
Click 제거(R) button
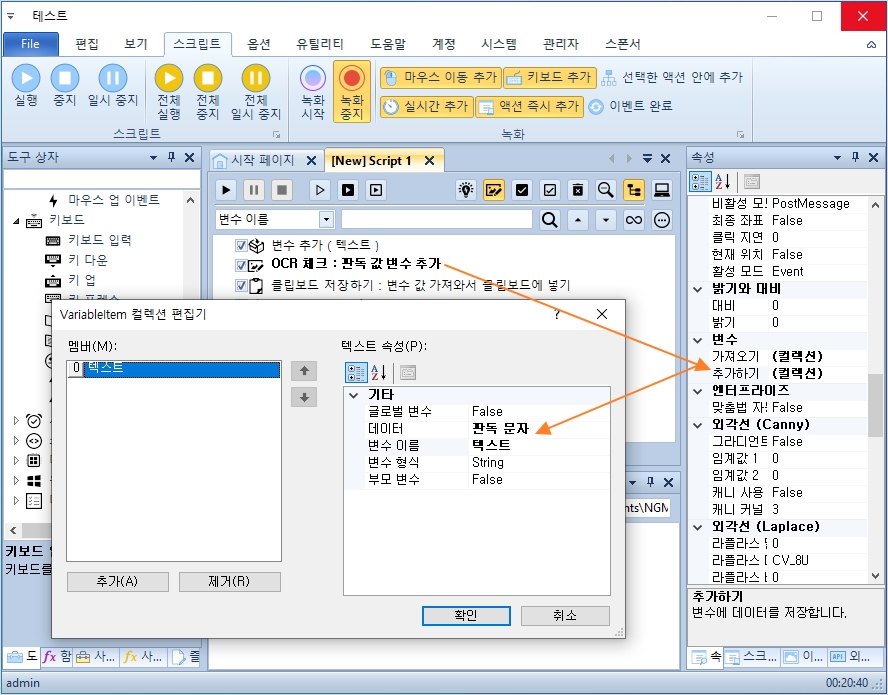coord(229,582)
